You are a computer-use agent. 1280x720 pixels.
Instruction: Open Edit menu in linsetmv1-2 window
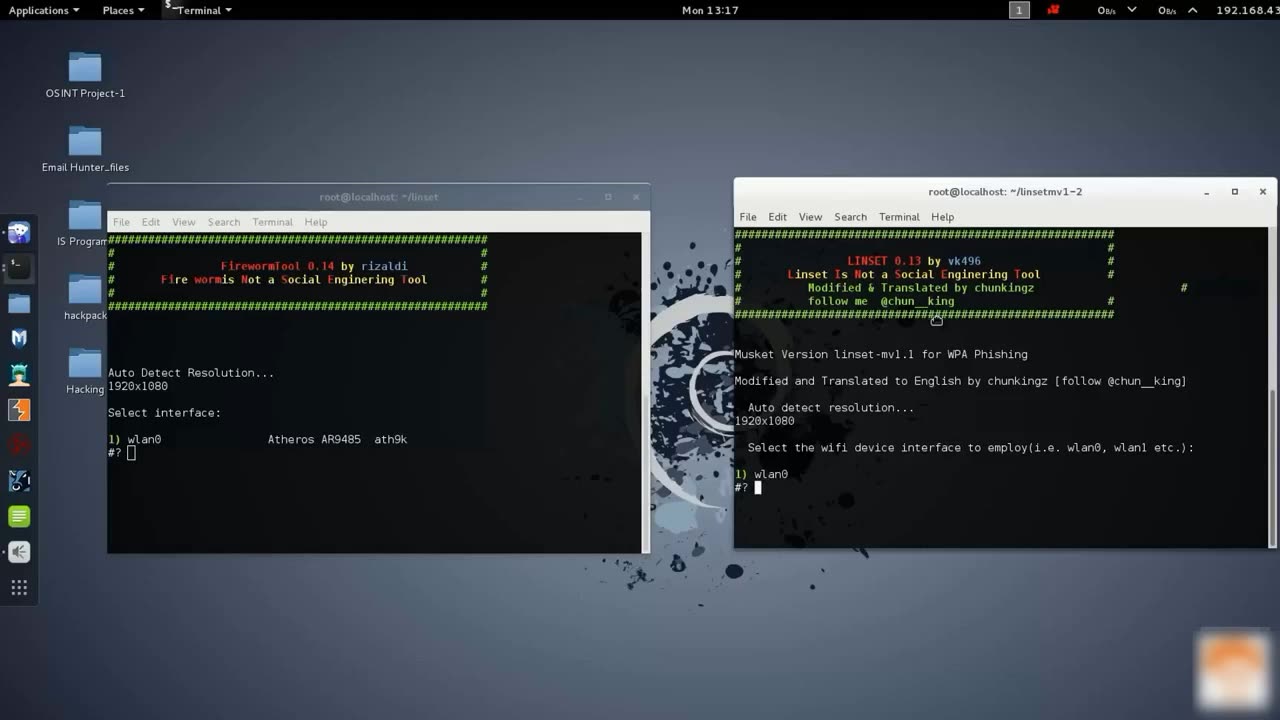tap(777, 217)
